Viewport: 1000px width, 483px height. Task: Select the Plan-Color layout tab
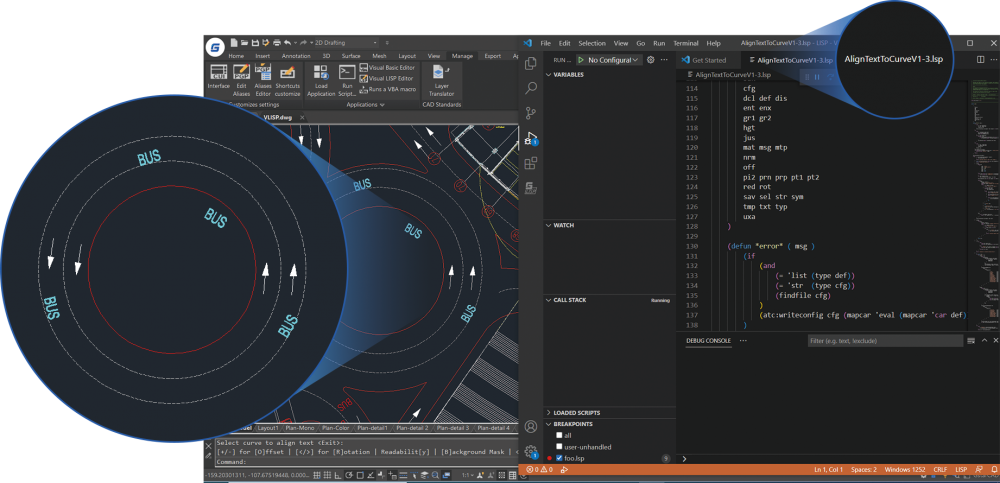pyautogui.click(x=335, y=428)
